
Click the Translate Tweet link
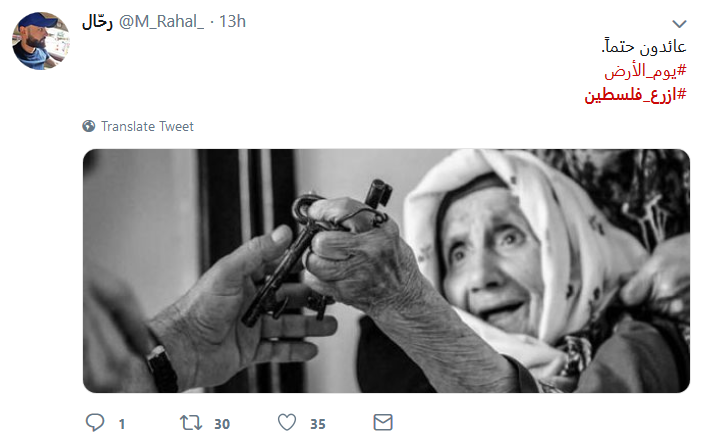pos(147,127)
